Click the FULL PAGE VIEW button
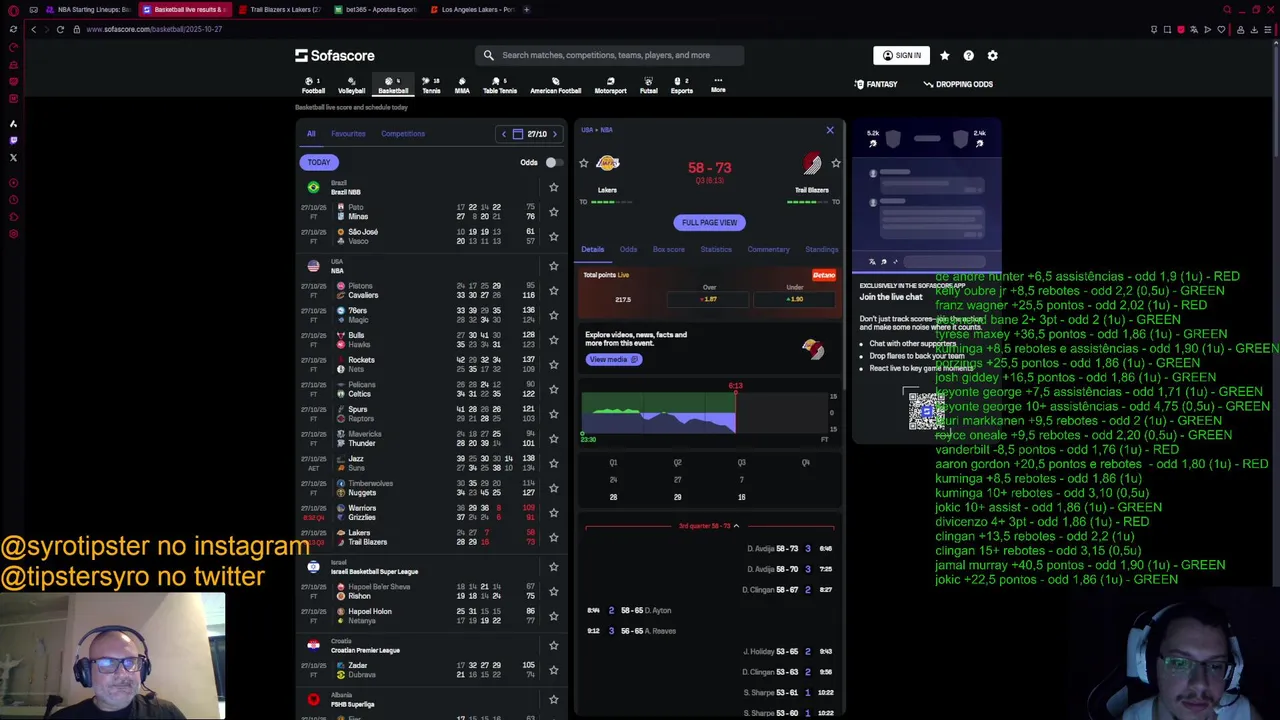This screenshot has height=720, width=1280. point(709,223)
